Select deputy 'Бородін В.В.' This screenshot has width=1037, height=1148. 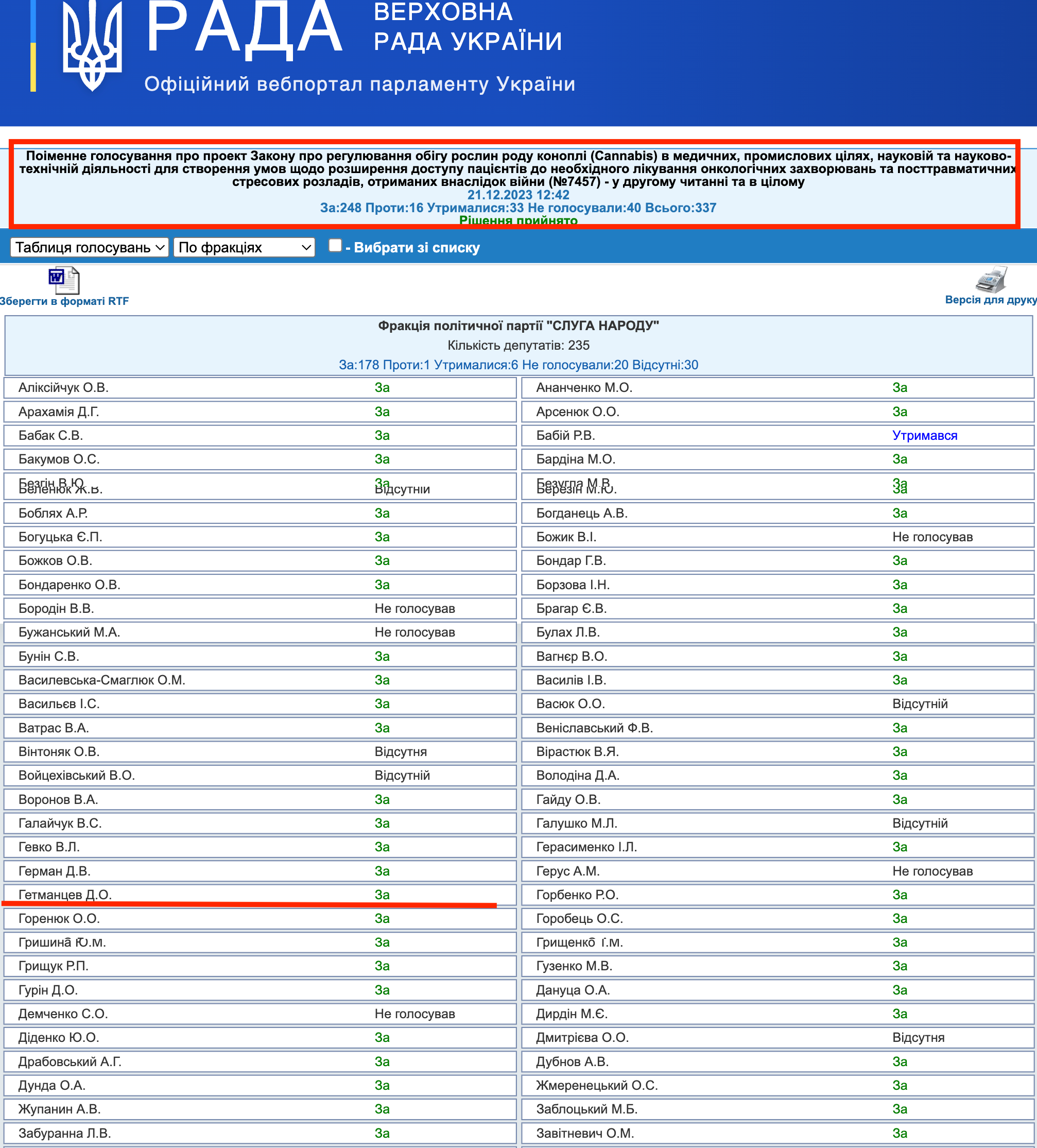tap(56, 609)
